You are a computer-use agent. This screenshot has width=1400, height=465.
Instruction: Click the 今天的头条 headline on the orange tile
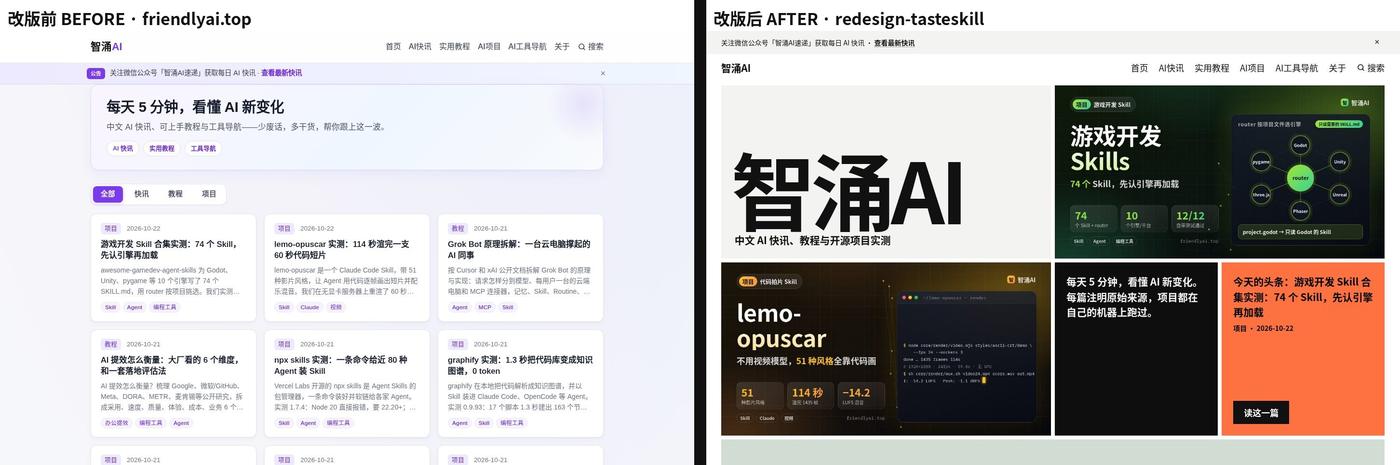click(1301, 297)
